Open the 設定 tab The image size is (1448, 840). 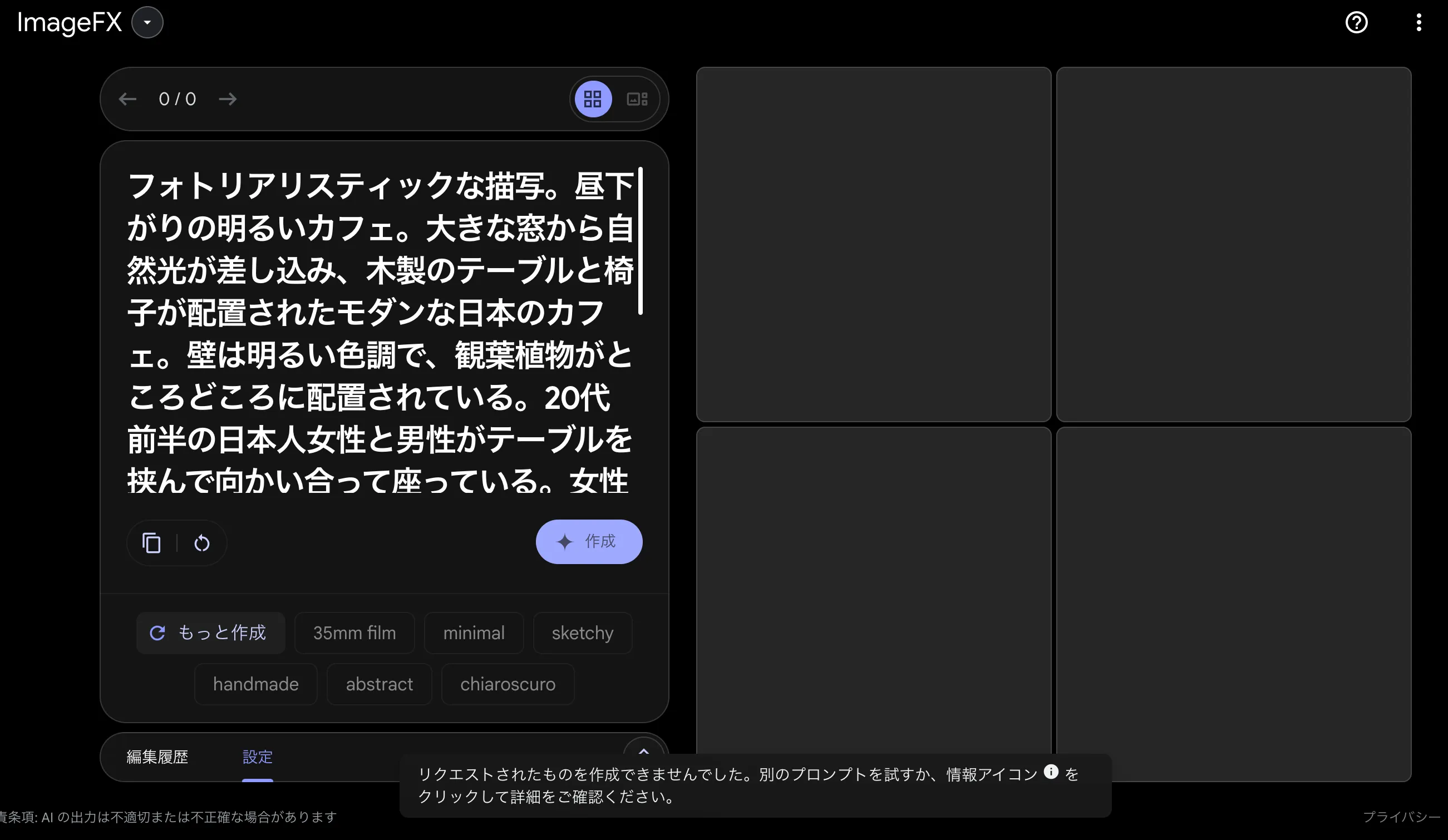258,757
